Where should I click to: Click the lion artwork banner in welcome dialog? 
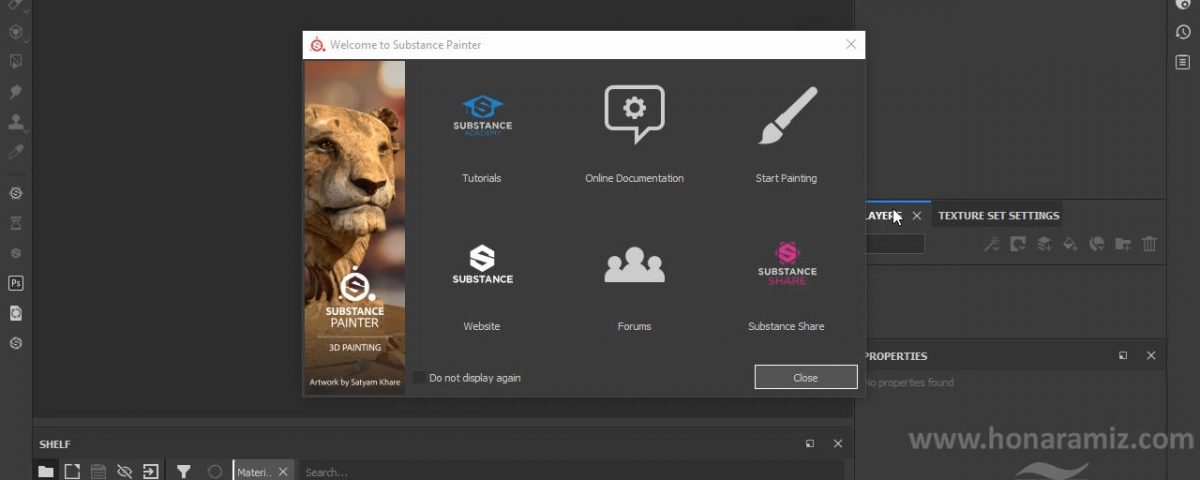355,227
